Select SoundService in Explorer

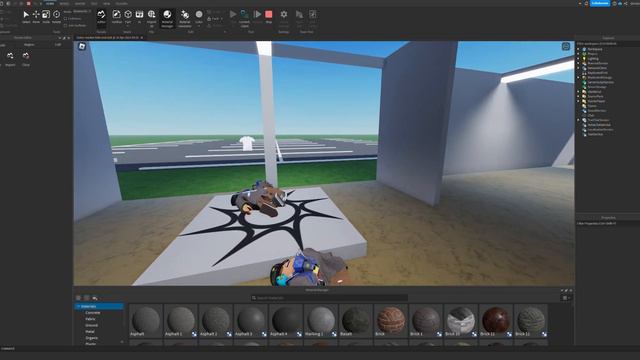(x=597, y=111)
